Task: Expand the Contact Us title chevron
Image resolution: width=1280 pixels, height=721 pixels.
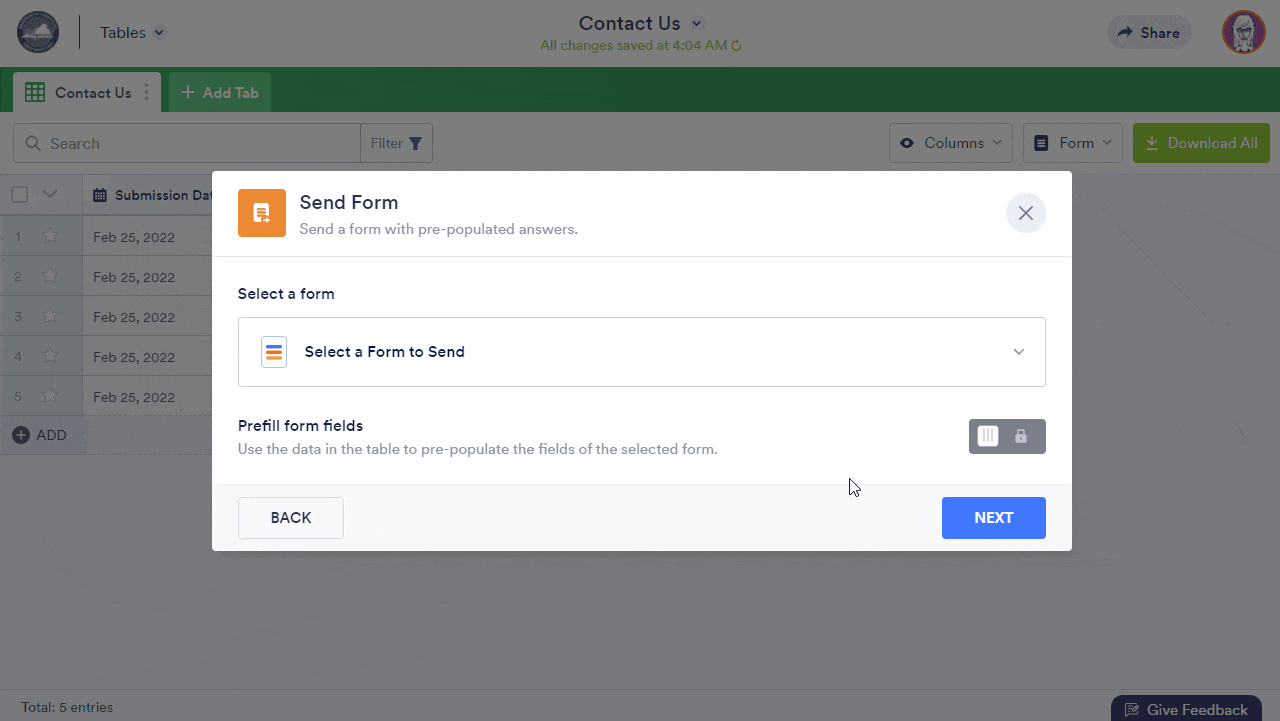Action: pyautogui.click(x=698, y=23)
